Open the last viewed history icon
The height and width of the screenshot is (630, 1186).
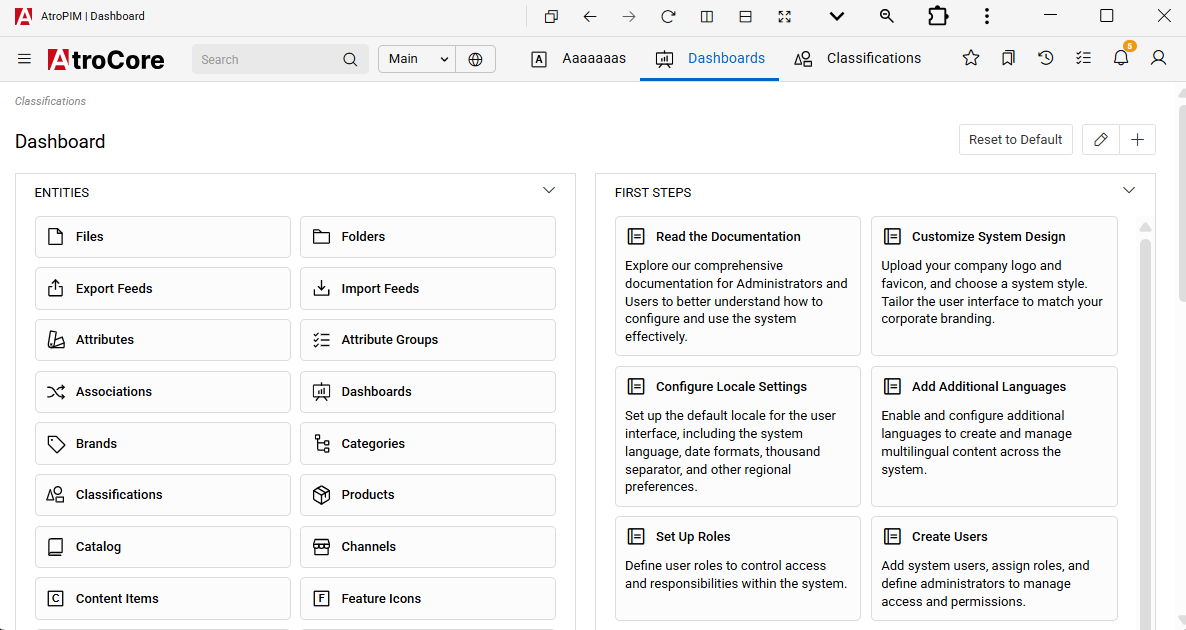pos(1045,58)
